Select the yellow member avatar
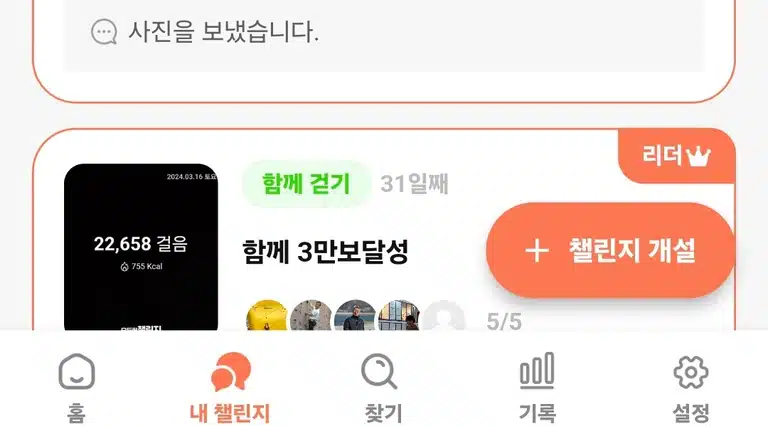 (267, 316)
